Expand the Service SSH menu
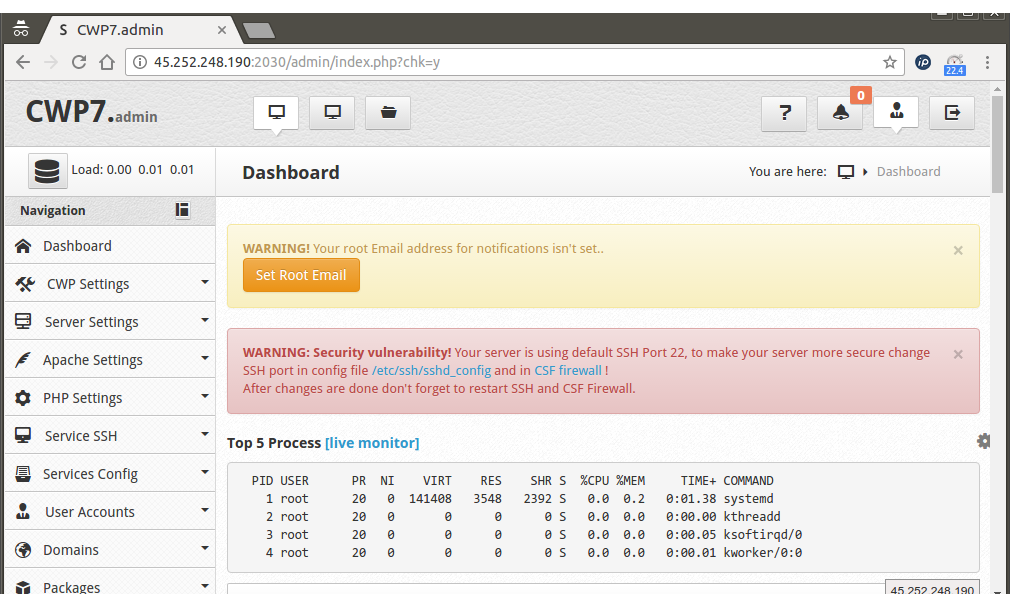This screenshot has height=607, width=1010. (x=110, y=436)
